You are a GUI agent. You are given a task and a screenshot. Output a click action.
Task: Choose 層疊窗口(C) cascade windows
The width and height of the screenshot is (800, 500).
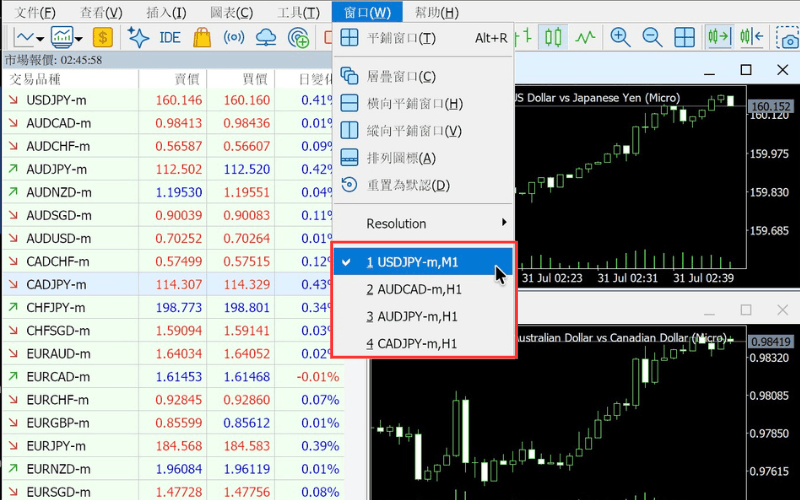click(x=423, y=77)
